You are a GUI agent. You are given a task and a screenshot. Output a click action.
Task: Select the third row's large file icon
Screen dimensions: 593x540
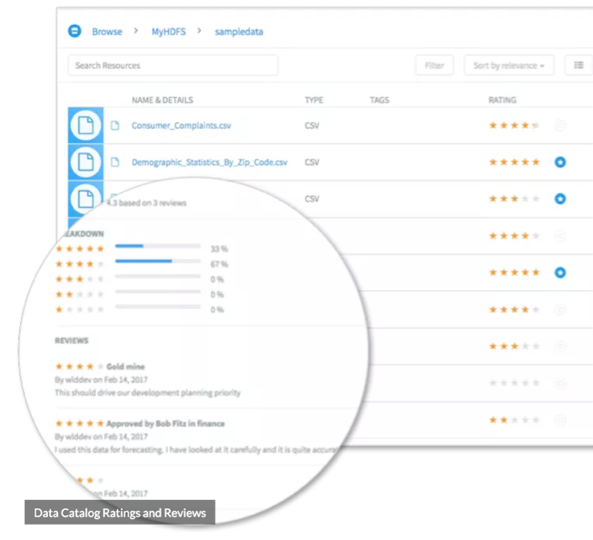coord(85,198)
